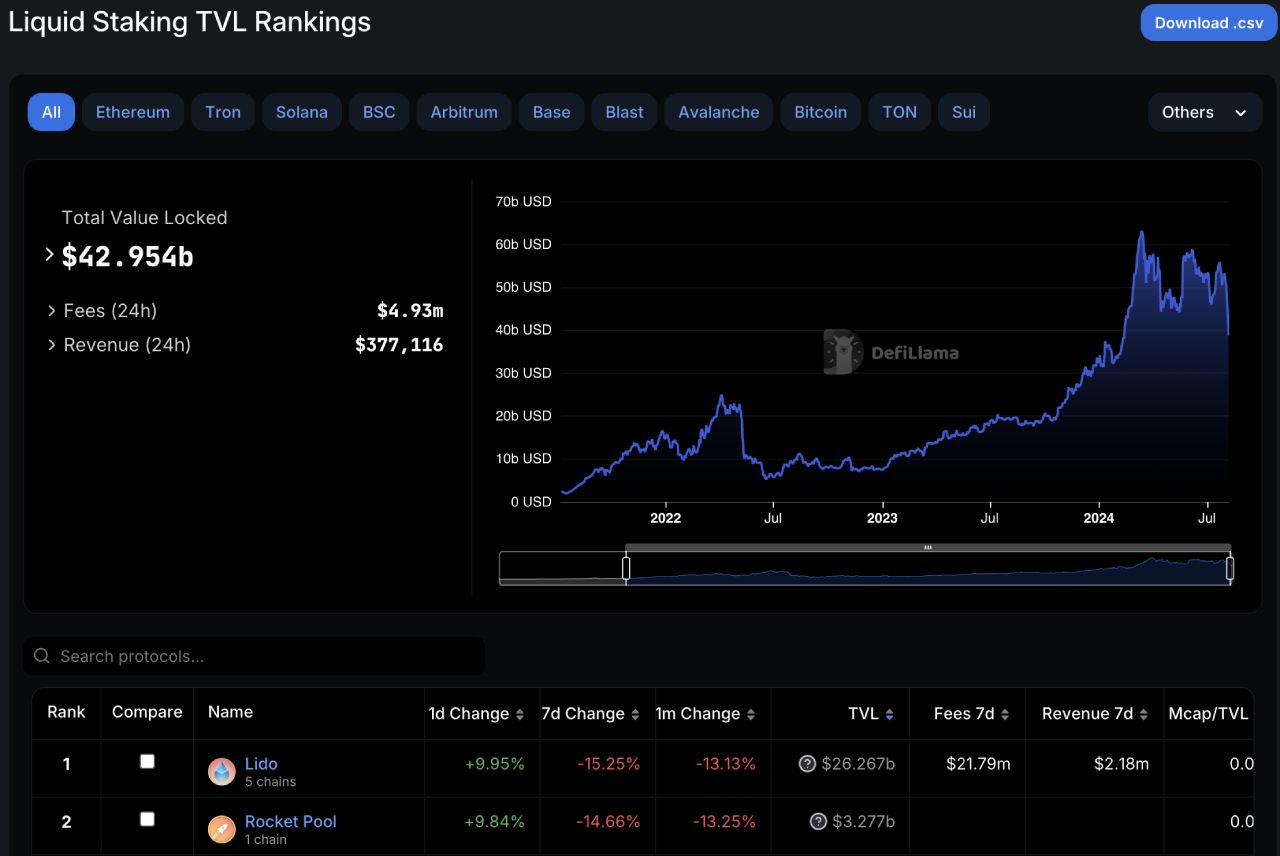Tick the Compare checkbox for Rocket Pool
1280x856 pixels.
147,819
